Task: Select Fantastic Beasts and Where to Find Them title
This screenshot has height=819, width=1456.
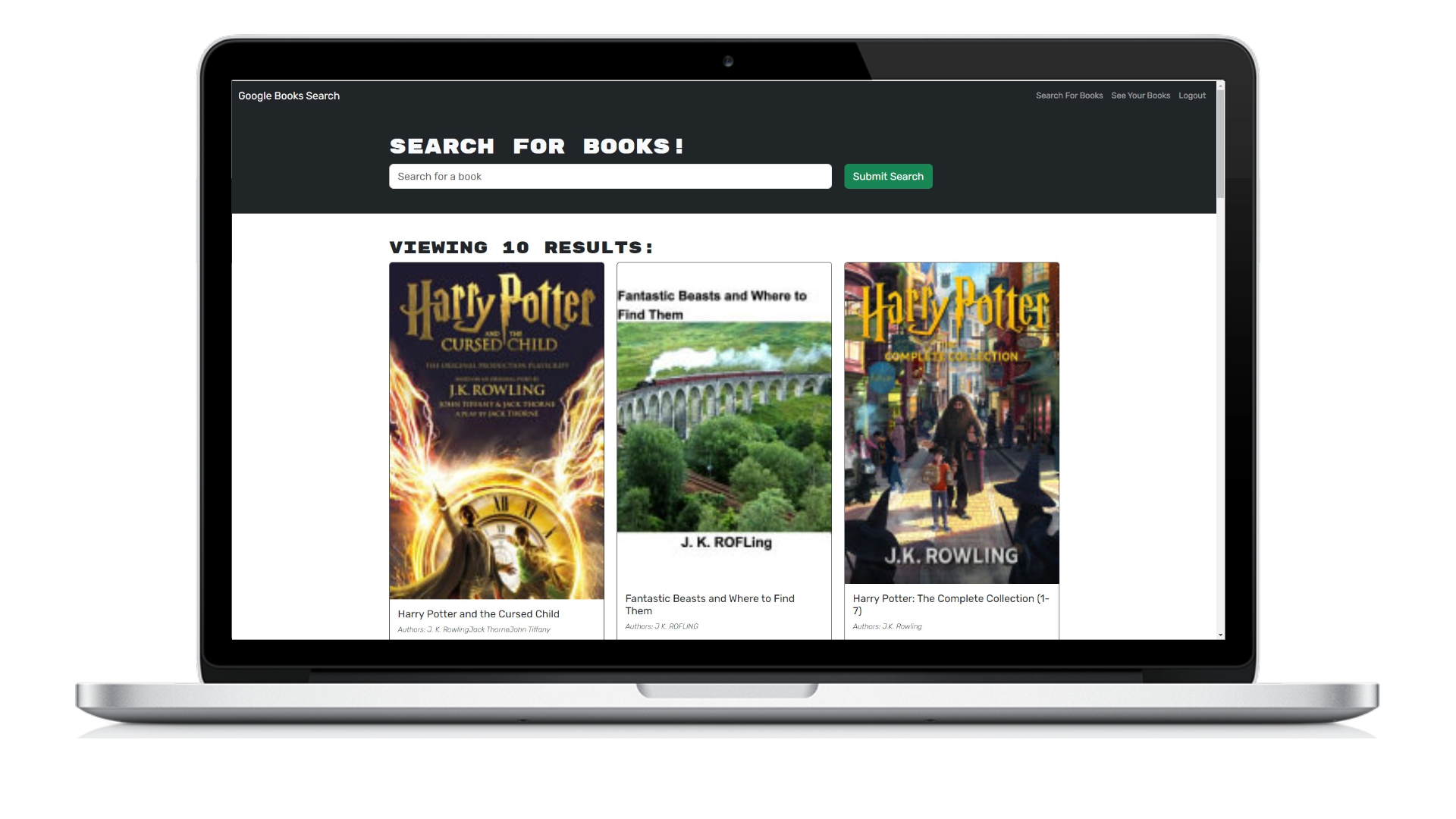Action: (x=710, y=604)
